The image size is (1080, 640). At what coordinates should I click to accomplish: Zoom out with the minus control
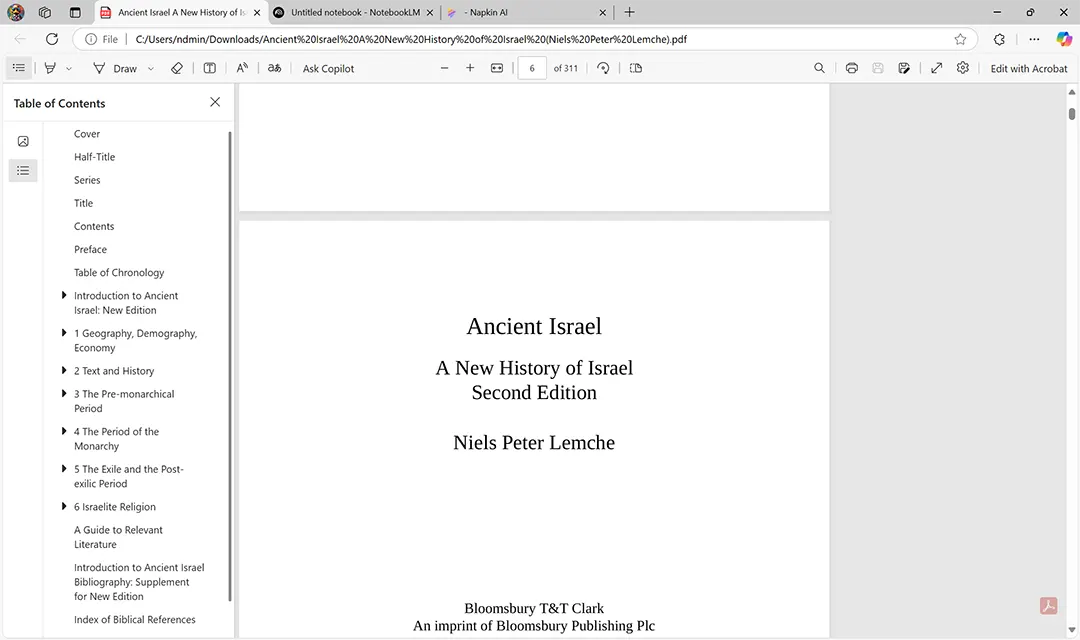(444, 68)
